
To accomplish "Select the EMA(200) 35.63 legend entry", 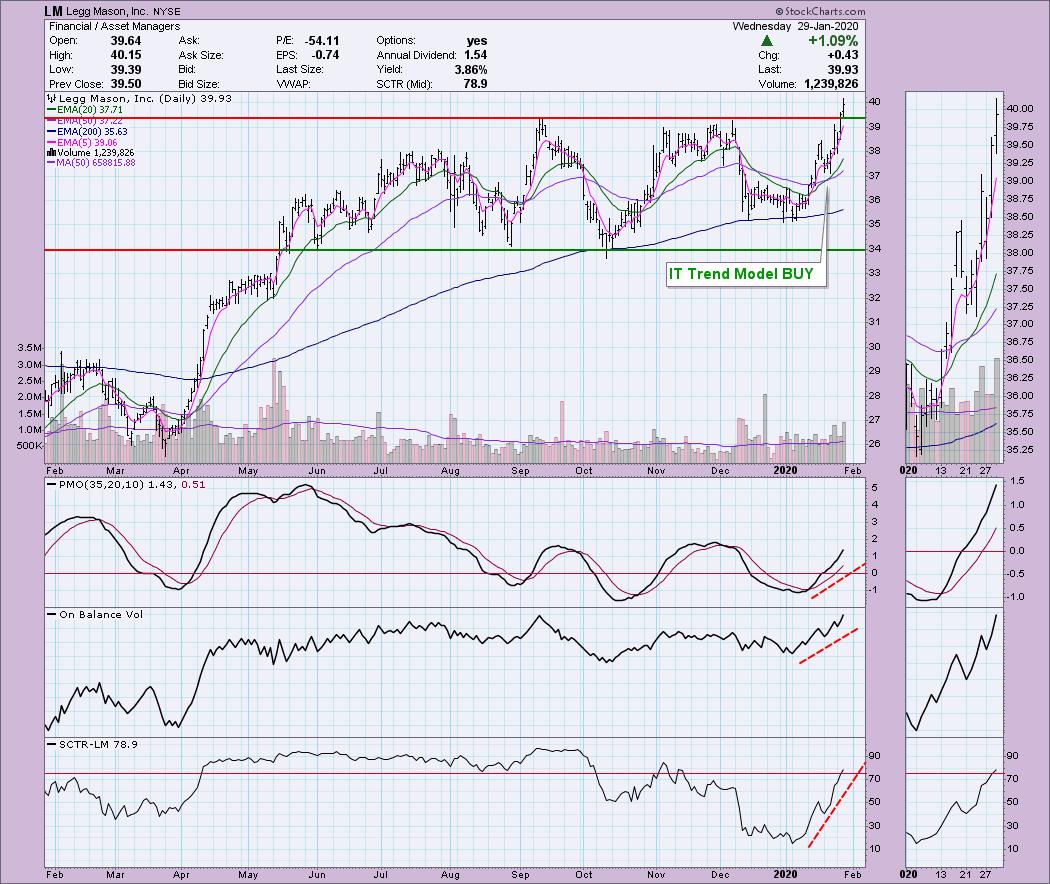I will [87, 132].
